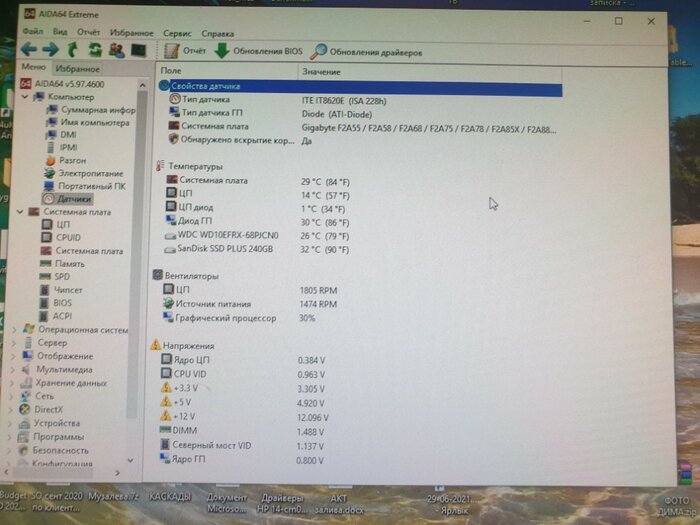Viewport: 700px width, 525px height.
Task: Expand the Сеть tree node
Action: [x=12, y=396]
